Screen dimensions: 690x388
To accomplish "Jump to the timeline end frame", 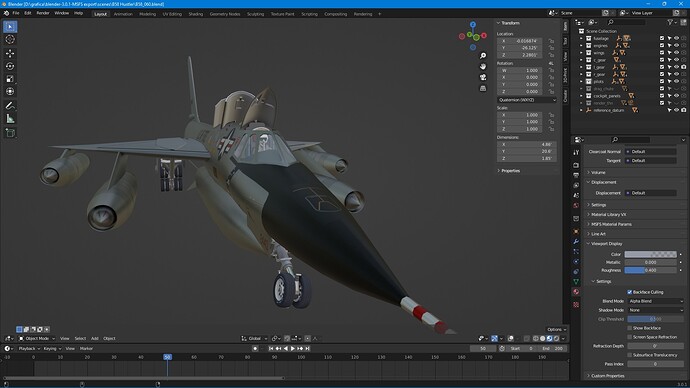I will click(308, 348).
